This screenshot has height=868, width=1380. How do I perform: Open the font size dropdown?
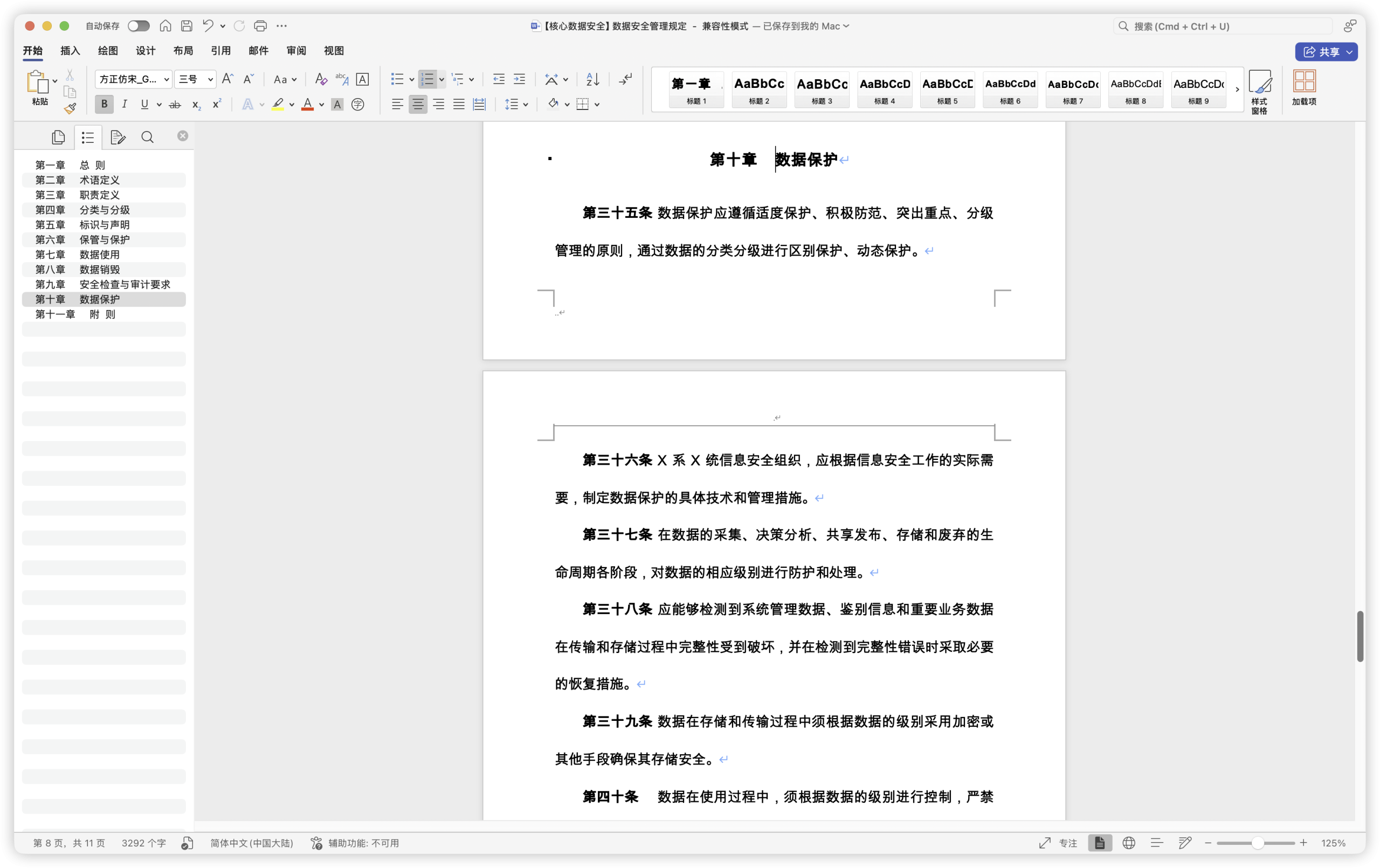210,79
